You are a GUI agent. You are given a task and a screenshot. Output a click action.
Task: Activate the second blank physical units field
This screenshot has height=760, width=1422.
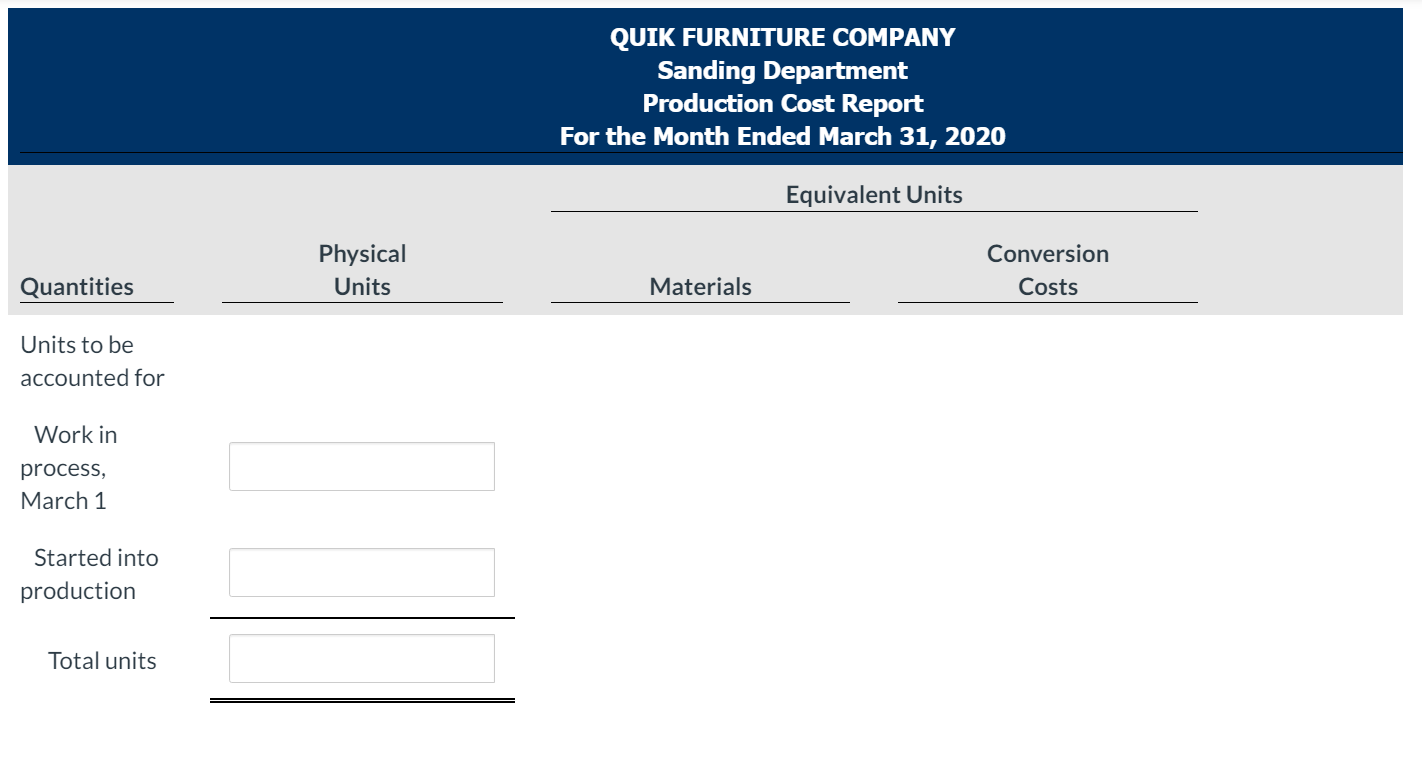pos(361,571)
